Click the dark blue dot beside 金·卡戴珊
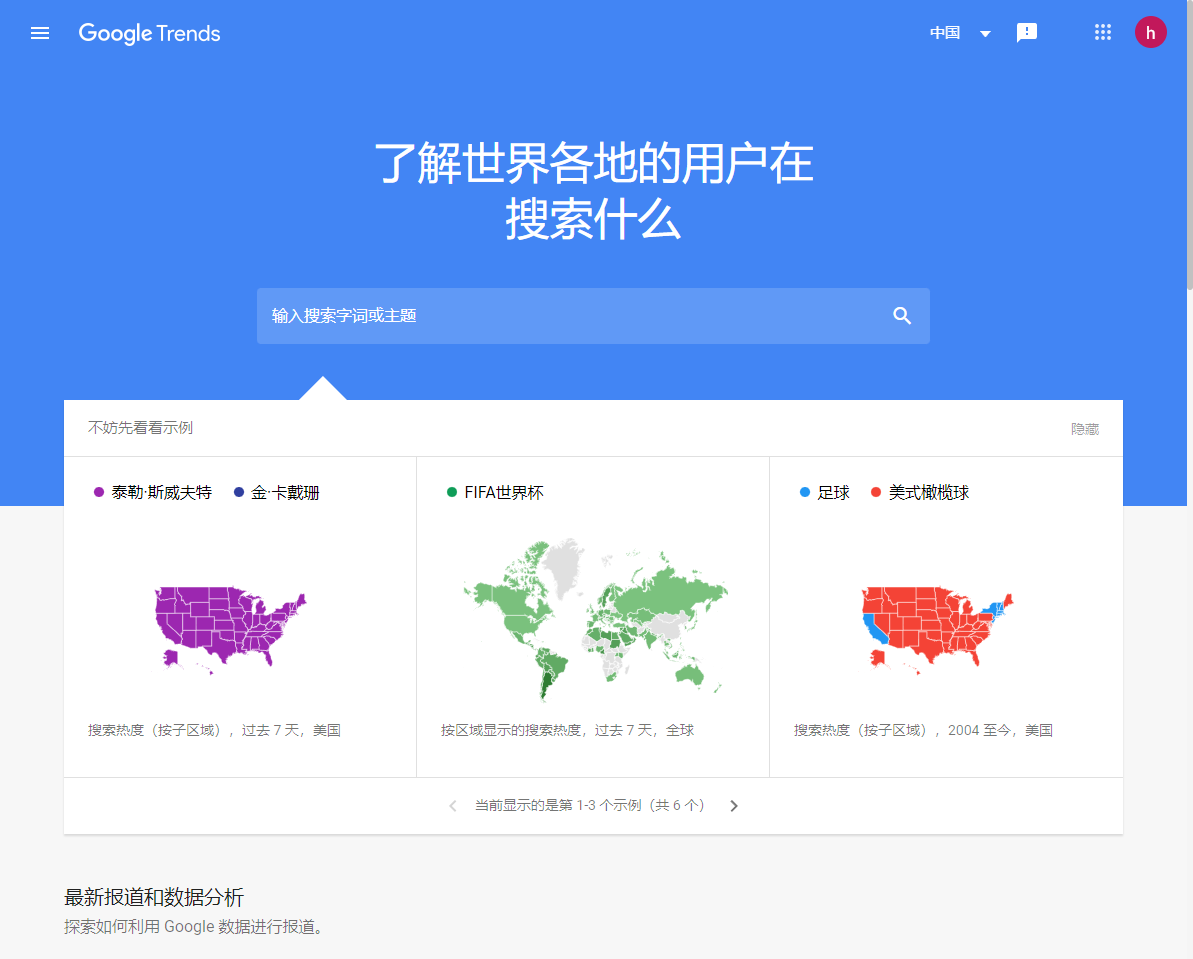The image size is (1193, 959). [x=239, y=492]
